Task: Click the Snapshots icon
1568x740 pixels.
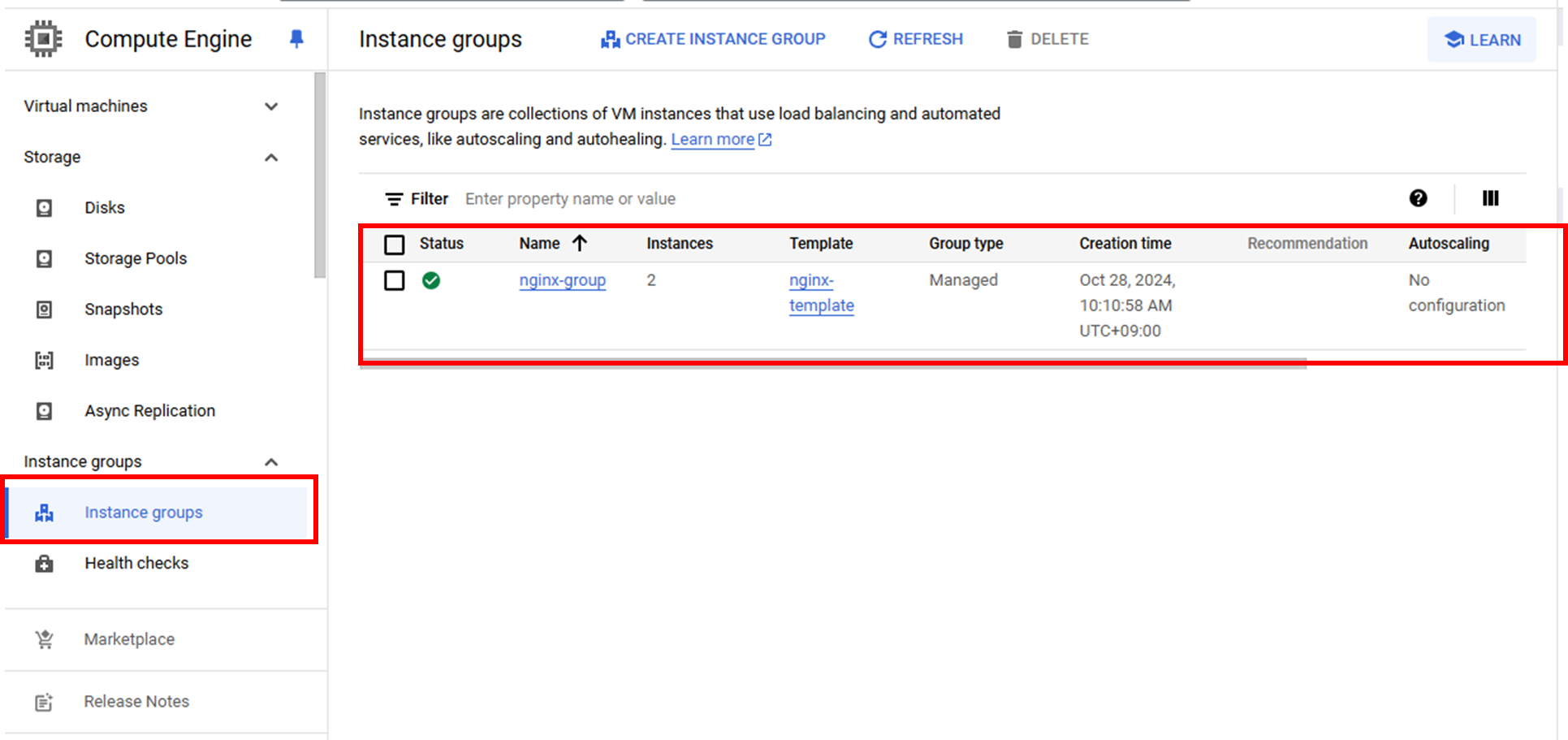Action: click(45, 309)
